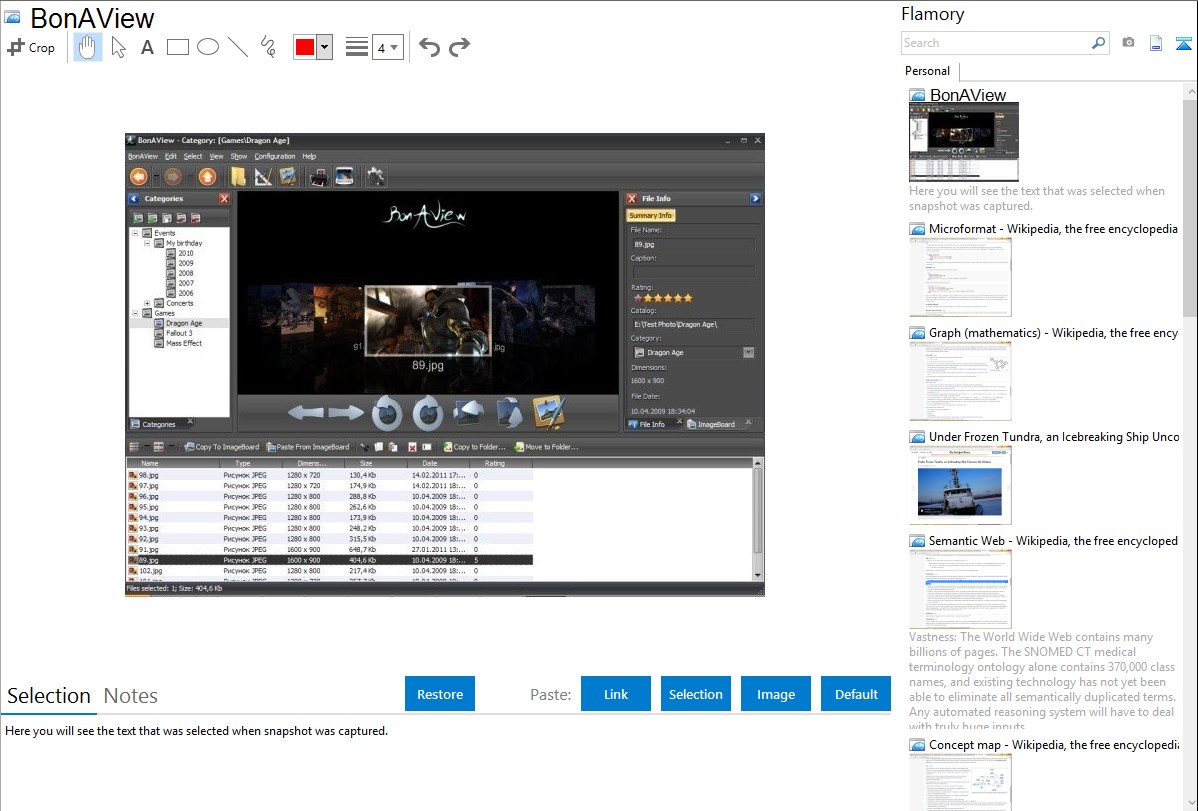The image size is (1198, 811).
Task: Click the five-star rating in File Info
Action: tap(663, 298)
